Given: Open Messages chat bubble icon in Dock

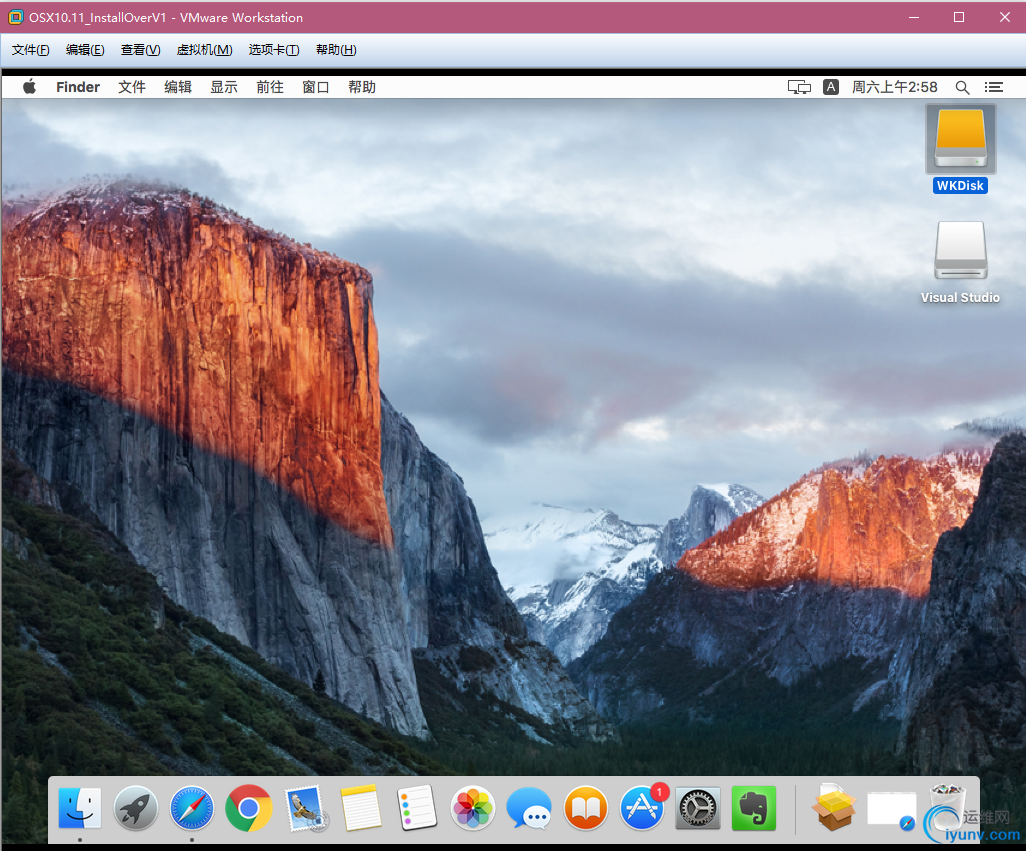Looking at the screenshot, I should coord(529,808).
